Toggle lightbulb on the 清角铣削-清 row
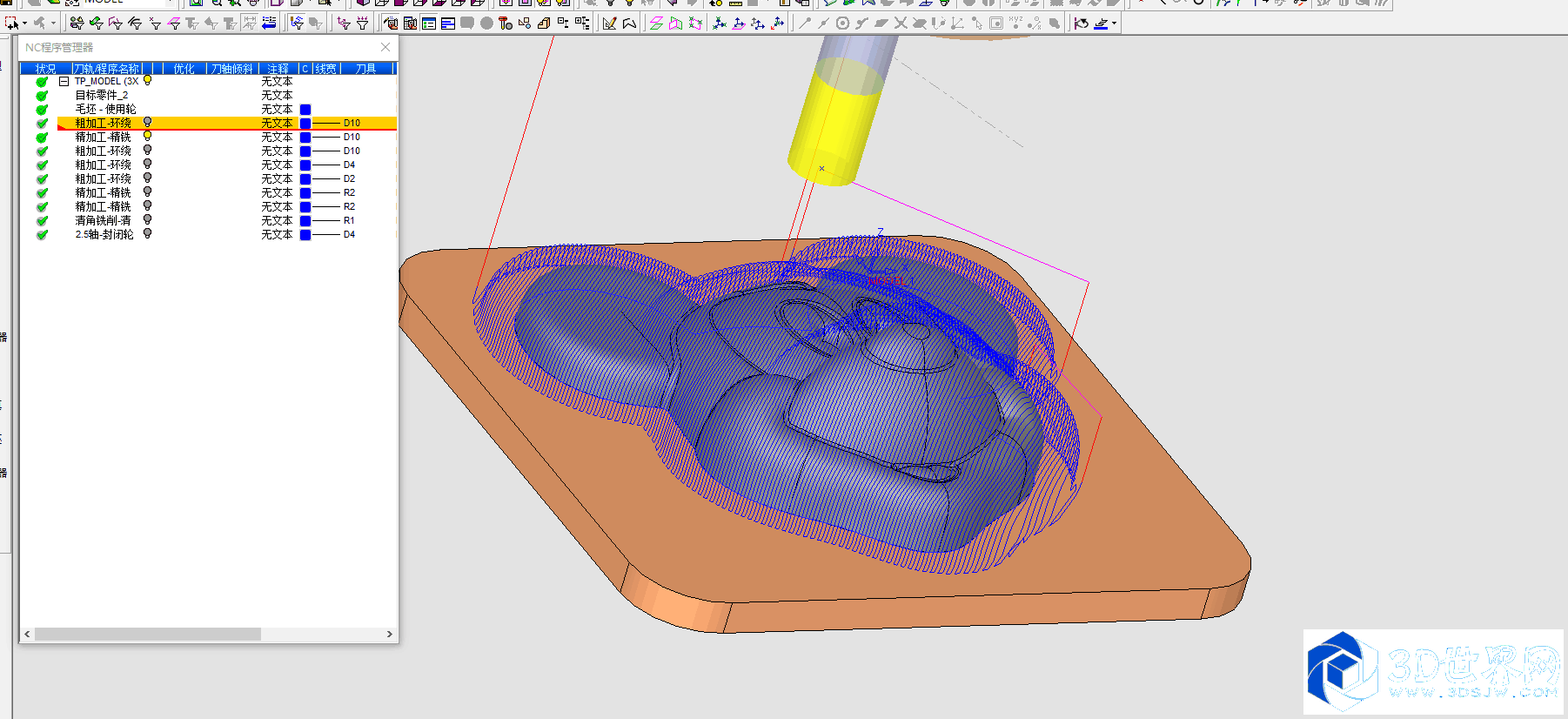This screenshot has width=1568, height=719. [x=147, y=219]
